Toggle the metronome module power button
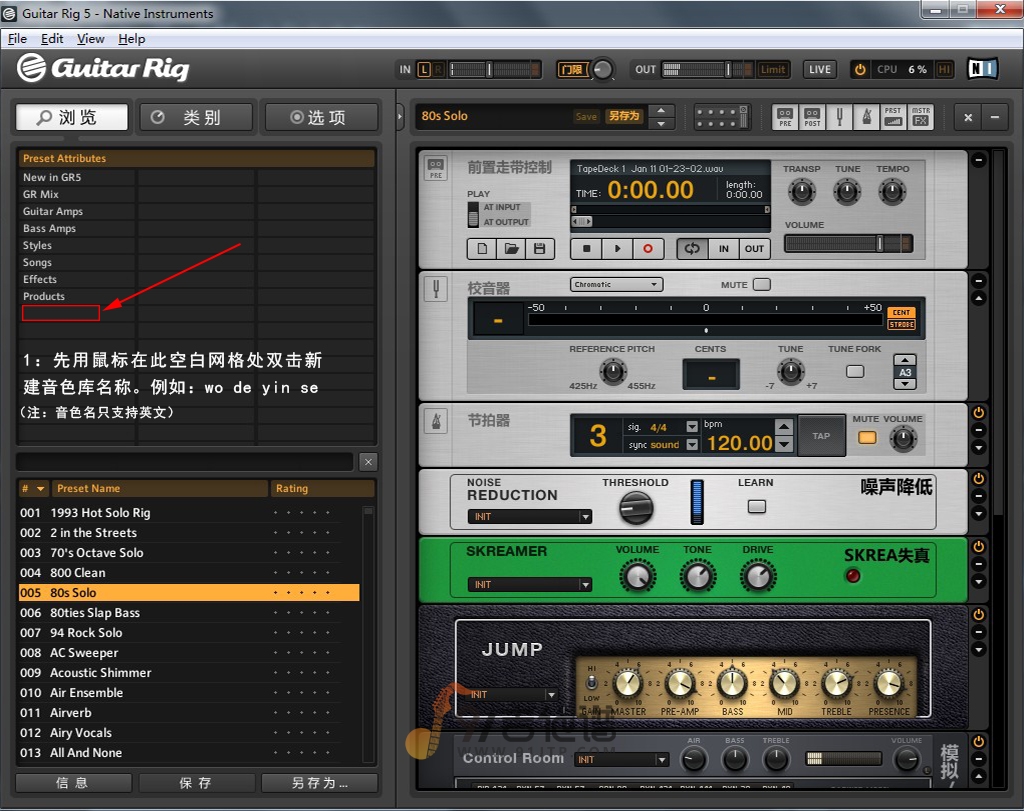Screen dimensions: 1024x811 978,413
